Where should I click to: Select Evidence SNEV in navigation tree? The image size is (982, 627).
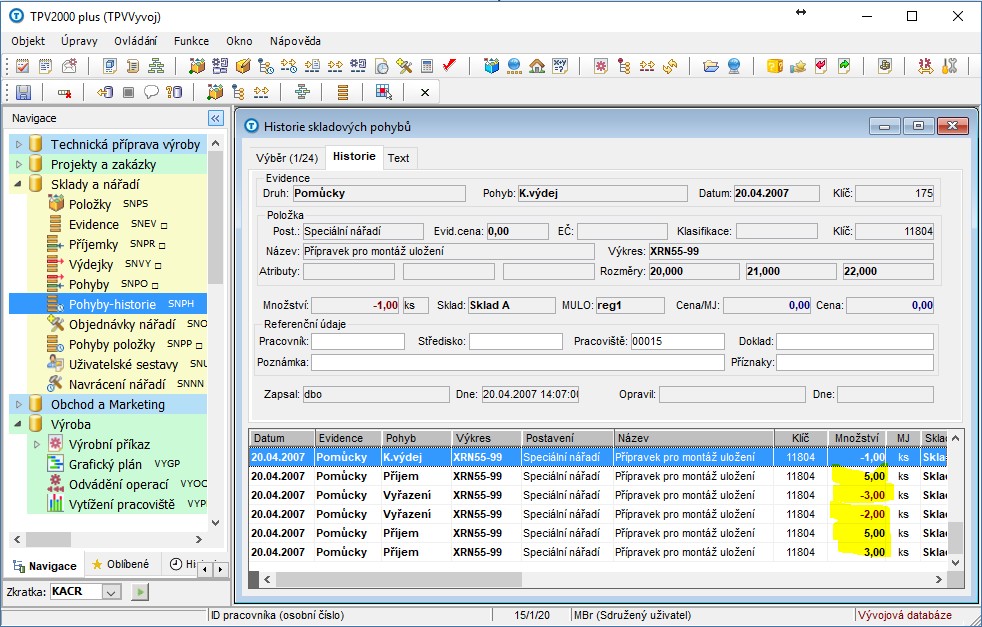108,224
